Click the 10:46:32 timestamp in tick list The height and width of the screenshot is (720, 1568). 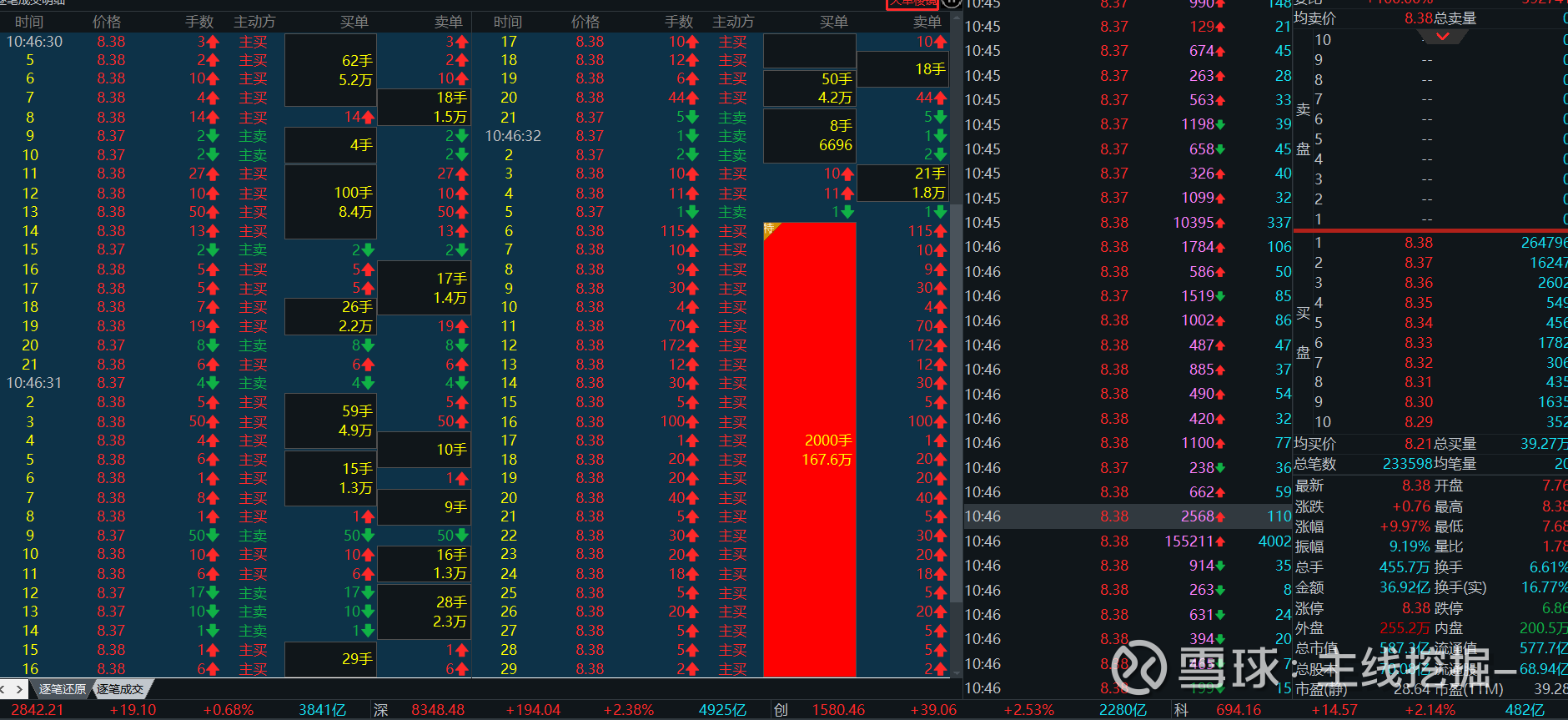[x=513, y=136]
